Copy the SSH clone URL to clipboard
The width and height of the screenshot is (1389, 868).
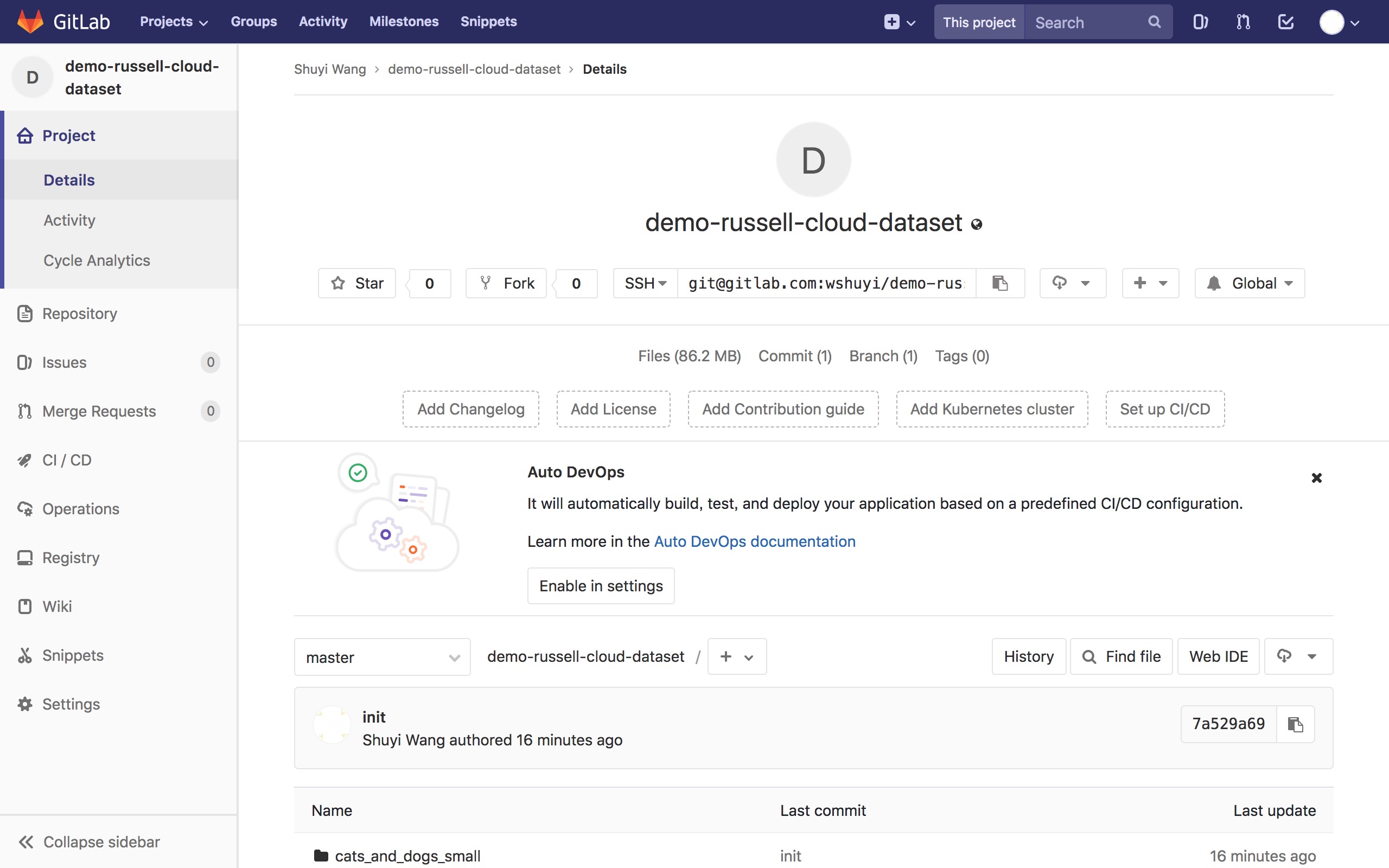click(x=1000, y=283)
